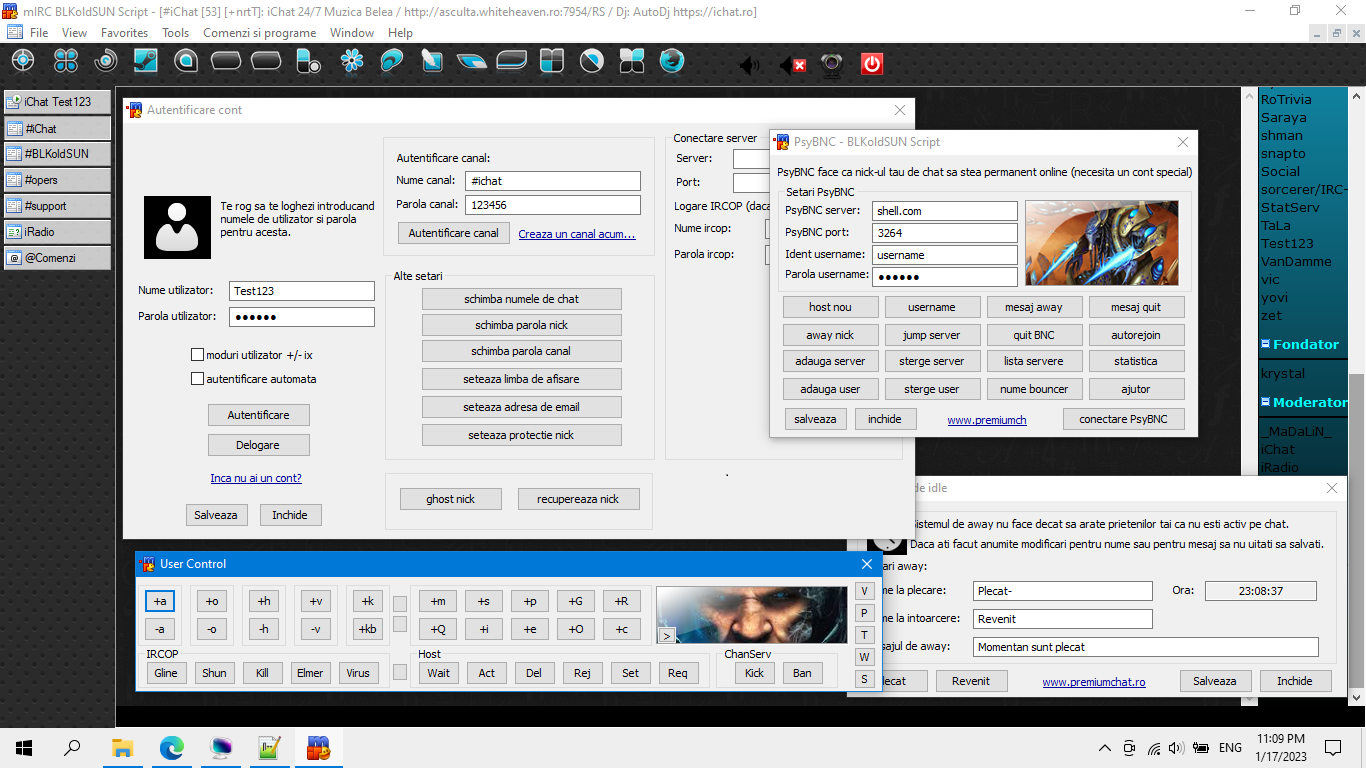Click the away message field Momentan sunt plecat

coord(1146,647)
